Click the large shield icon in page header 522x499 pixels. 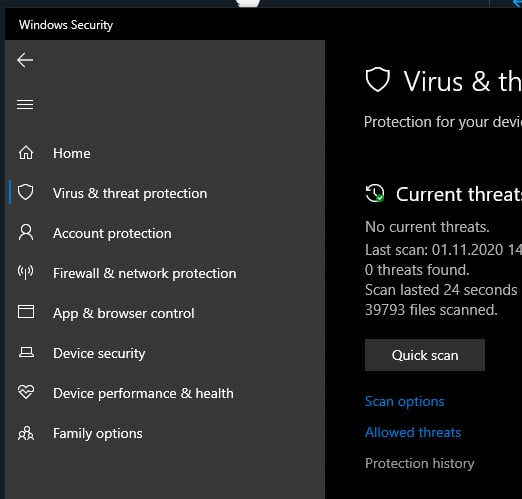(378, 80)
